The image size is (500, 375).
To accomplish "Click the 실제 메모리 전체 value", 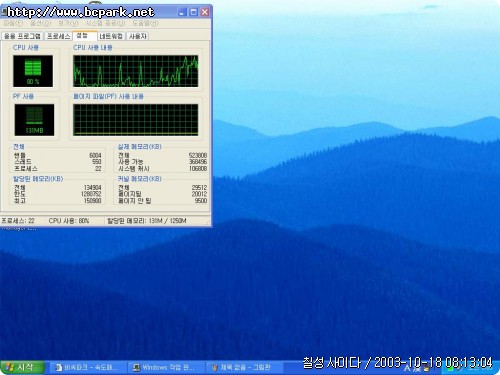I will pyautogui.click(x=198, y=155).
